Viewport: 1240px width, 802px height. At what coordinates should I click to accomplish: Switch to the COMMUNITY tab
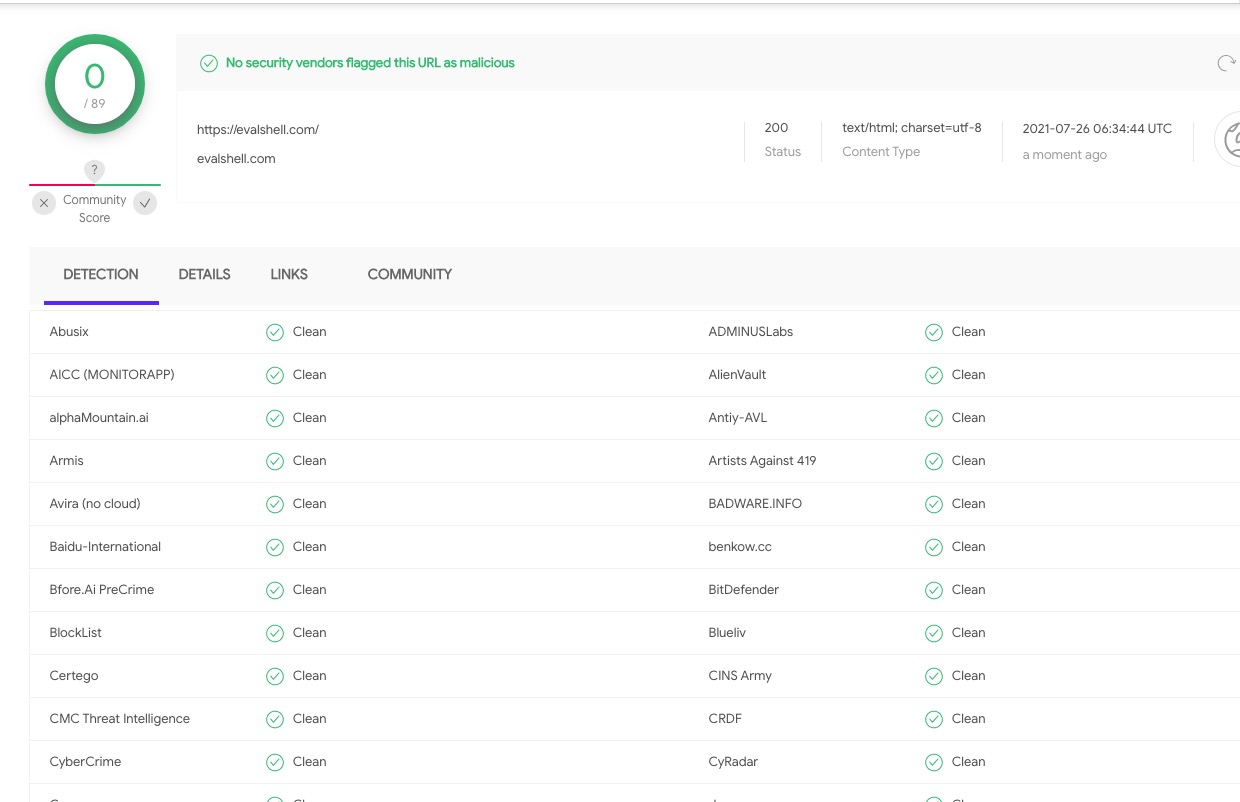pos(409,274)
